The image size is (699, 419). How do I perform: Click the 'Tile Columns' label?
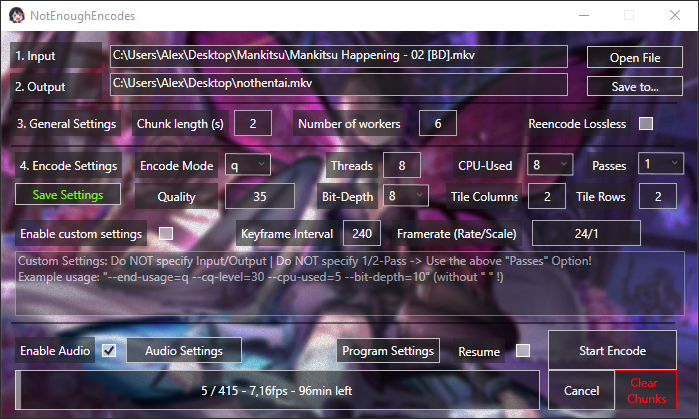[x=484, y=196]
